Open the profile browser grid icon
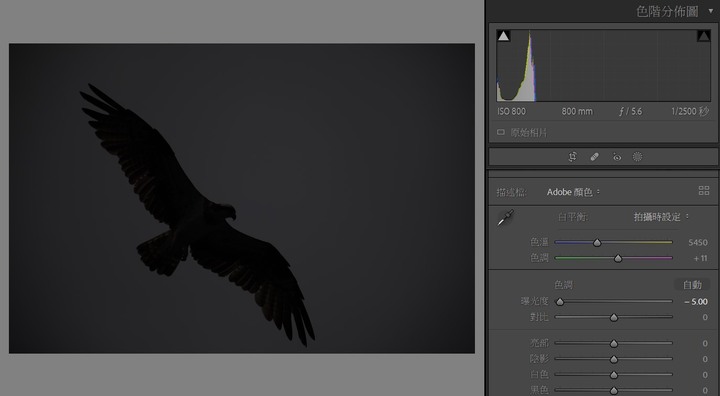The height and width of the screenshot is (396, 720). coord(703,190)
